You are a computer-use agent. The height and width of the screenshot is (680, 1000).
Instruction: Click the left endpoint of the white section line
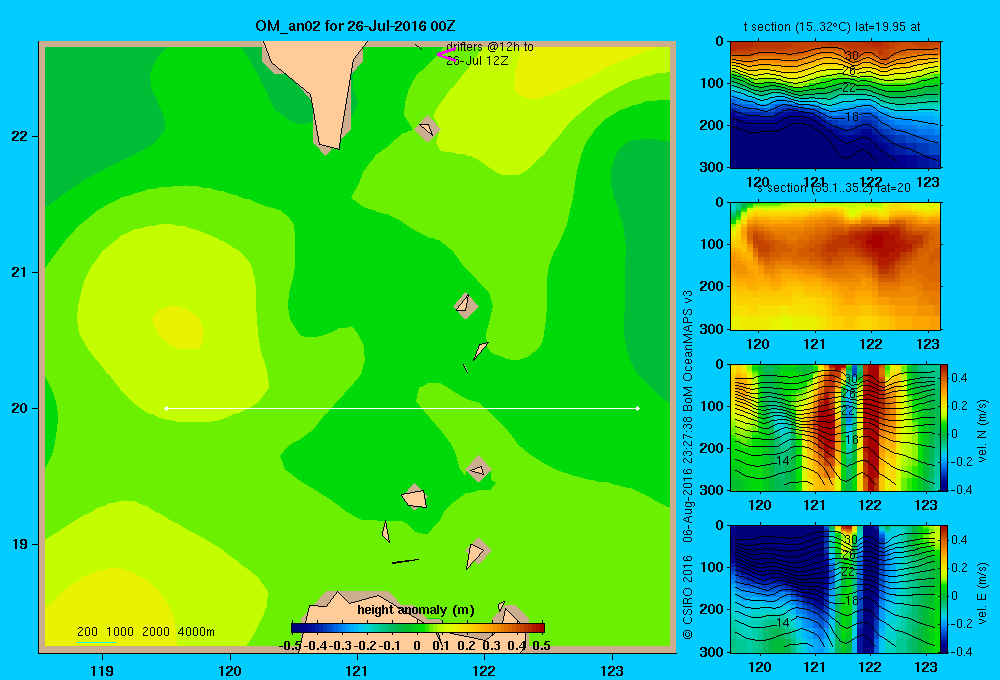point(166,408)
